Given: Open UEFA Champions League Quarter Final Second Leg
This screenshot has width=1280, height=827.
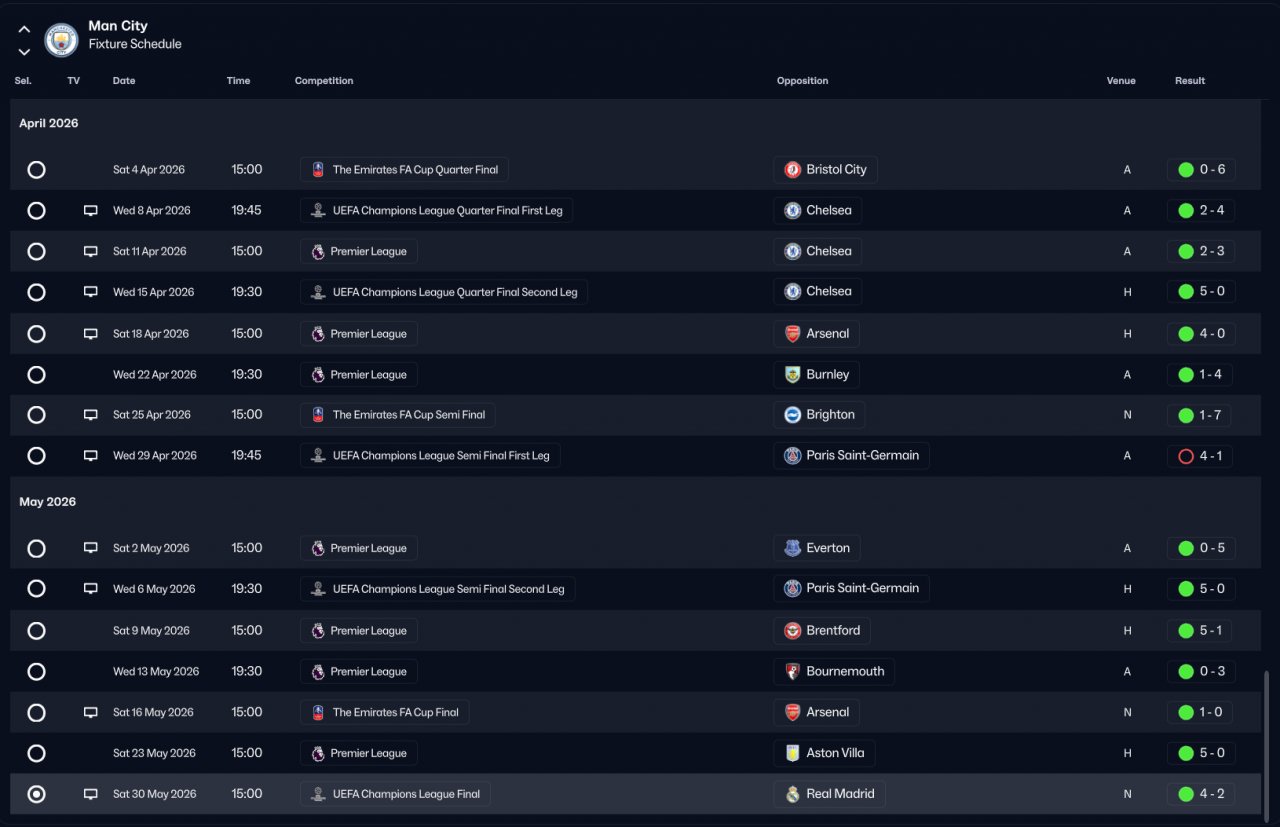Looking at the screenshot, I should (444, 292).
